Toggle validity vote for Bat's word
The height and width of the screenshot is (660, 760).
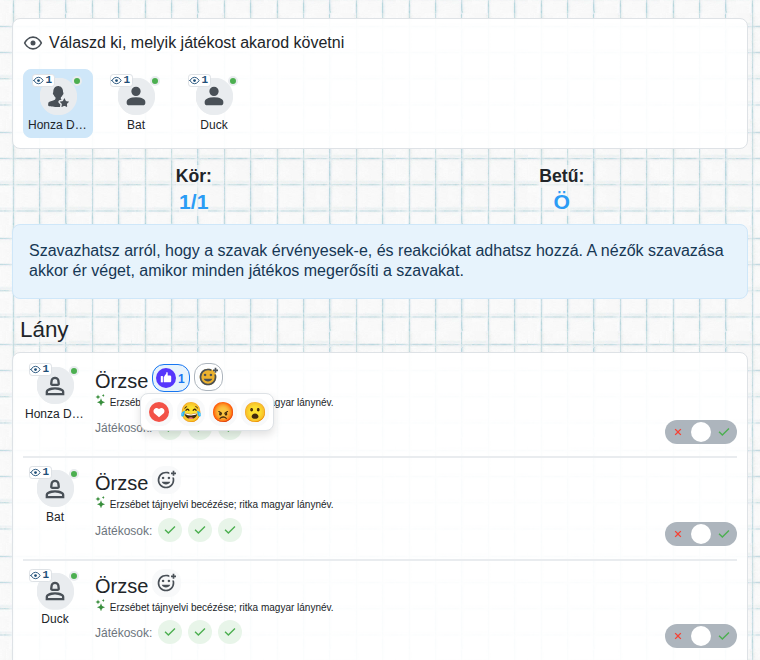click(701, 534)
